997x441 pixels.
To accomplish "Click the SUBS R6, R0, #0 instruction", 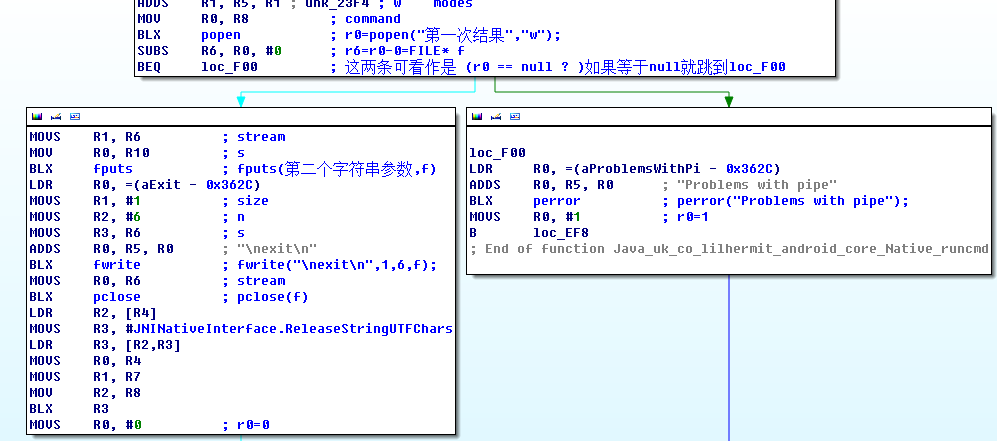I will pos(210,51).
